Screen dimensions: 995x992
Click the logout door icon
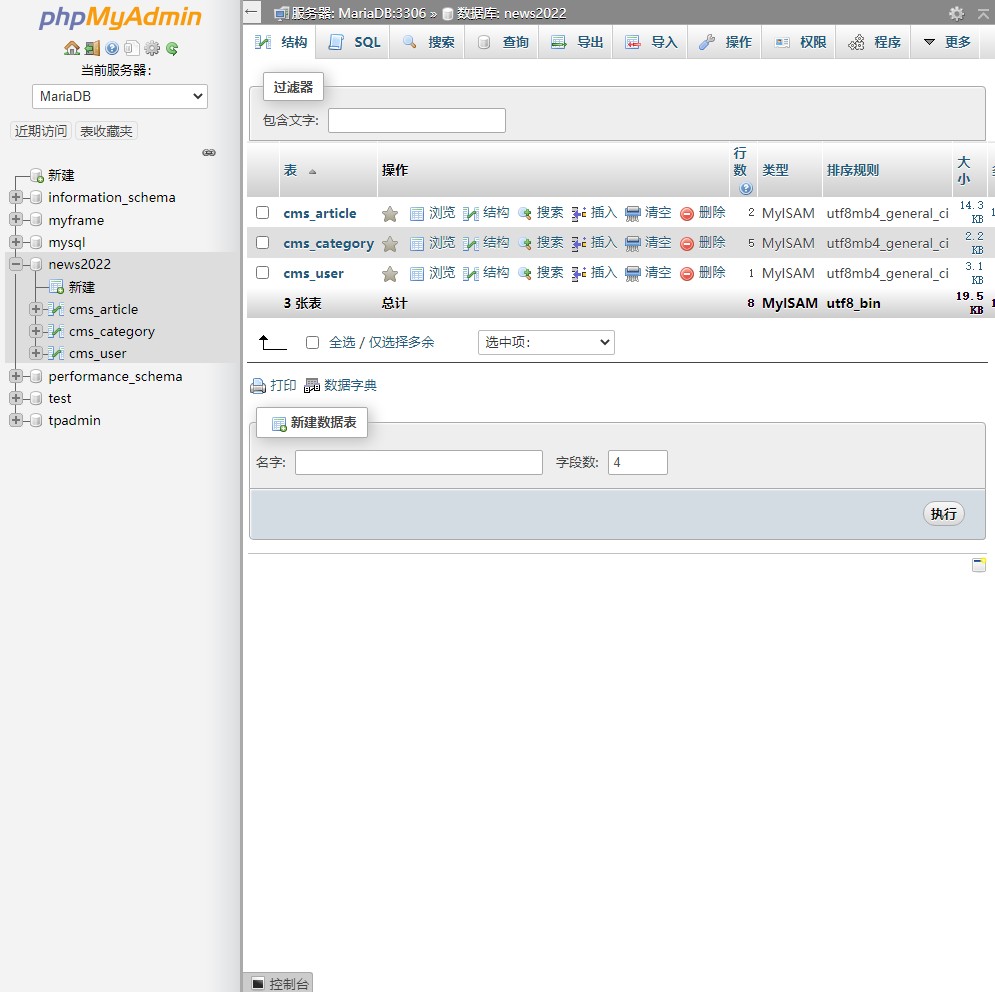point(91,48)
